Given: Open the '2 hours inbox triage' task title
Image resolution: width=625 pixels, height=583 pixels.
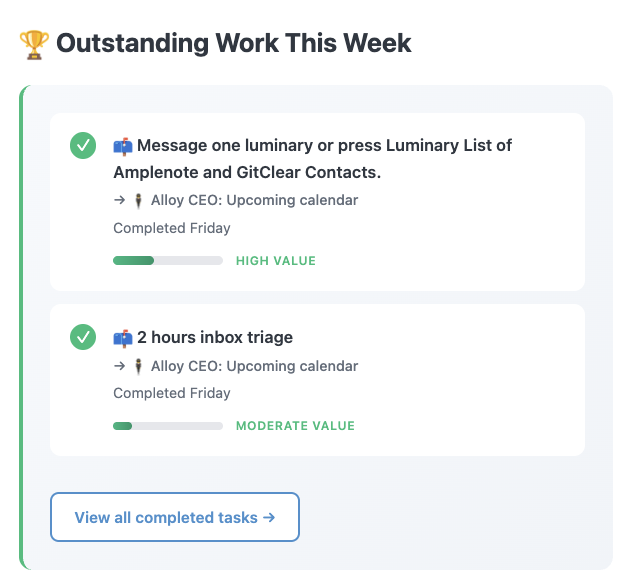Looking at the screenshot, I should tap(222, 337).
